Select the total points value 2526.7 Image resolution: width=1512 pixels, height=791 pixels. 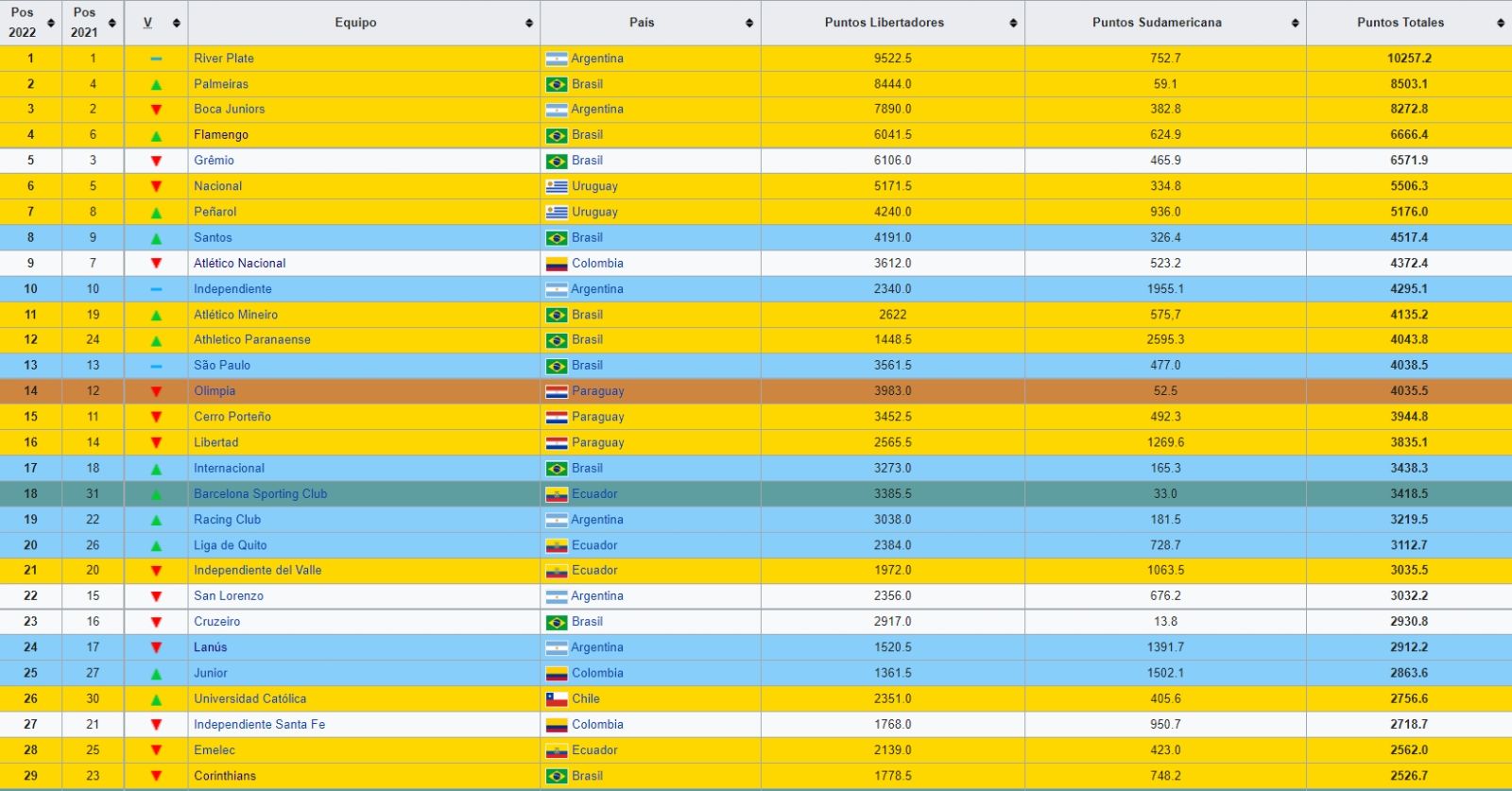[x=1409, y=777]
